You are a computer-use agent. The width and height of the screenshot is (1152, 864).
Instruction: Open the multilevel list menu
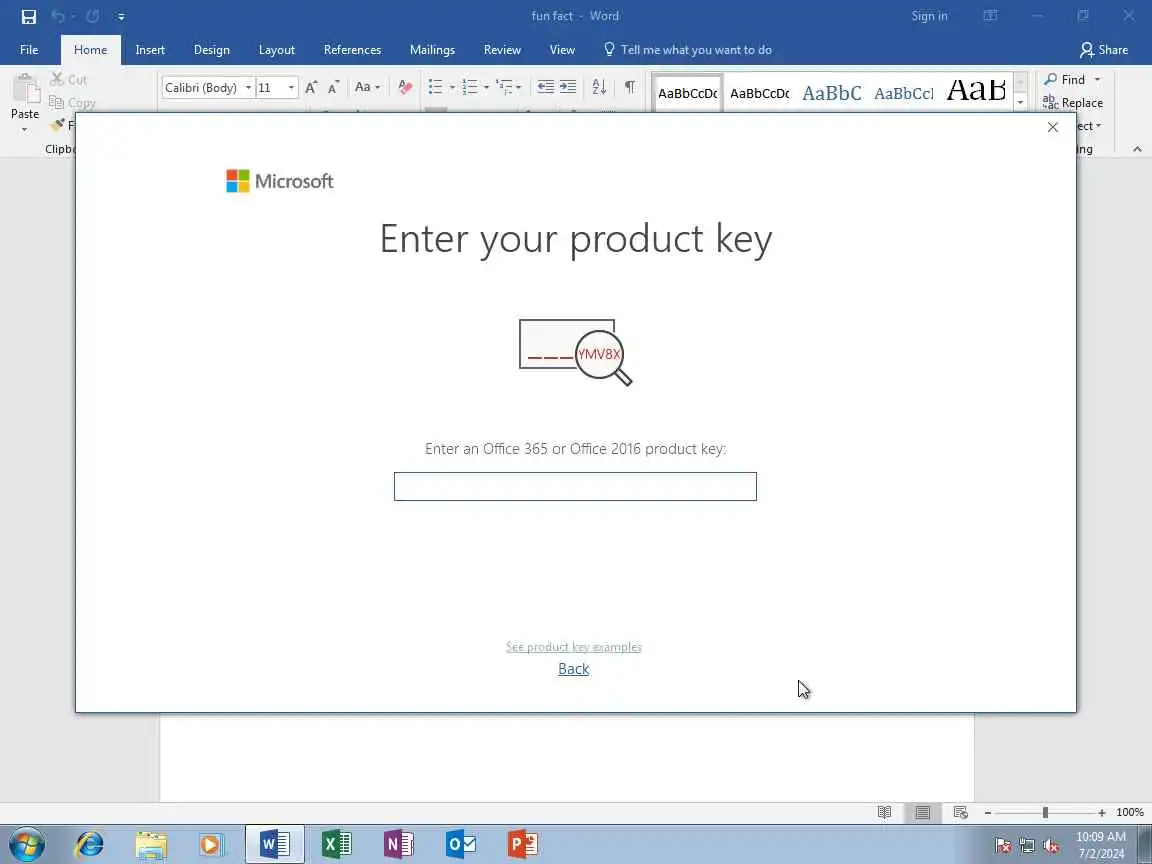pos(508,87)
